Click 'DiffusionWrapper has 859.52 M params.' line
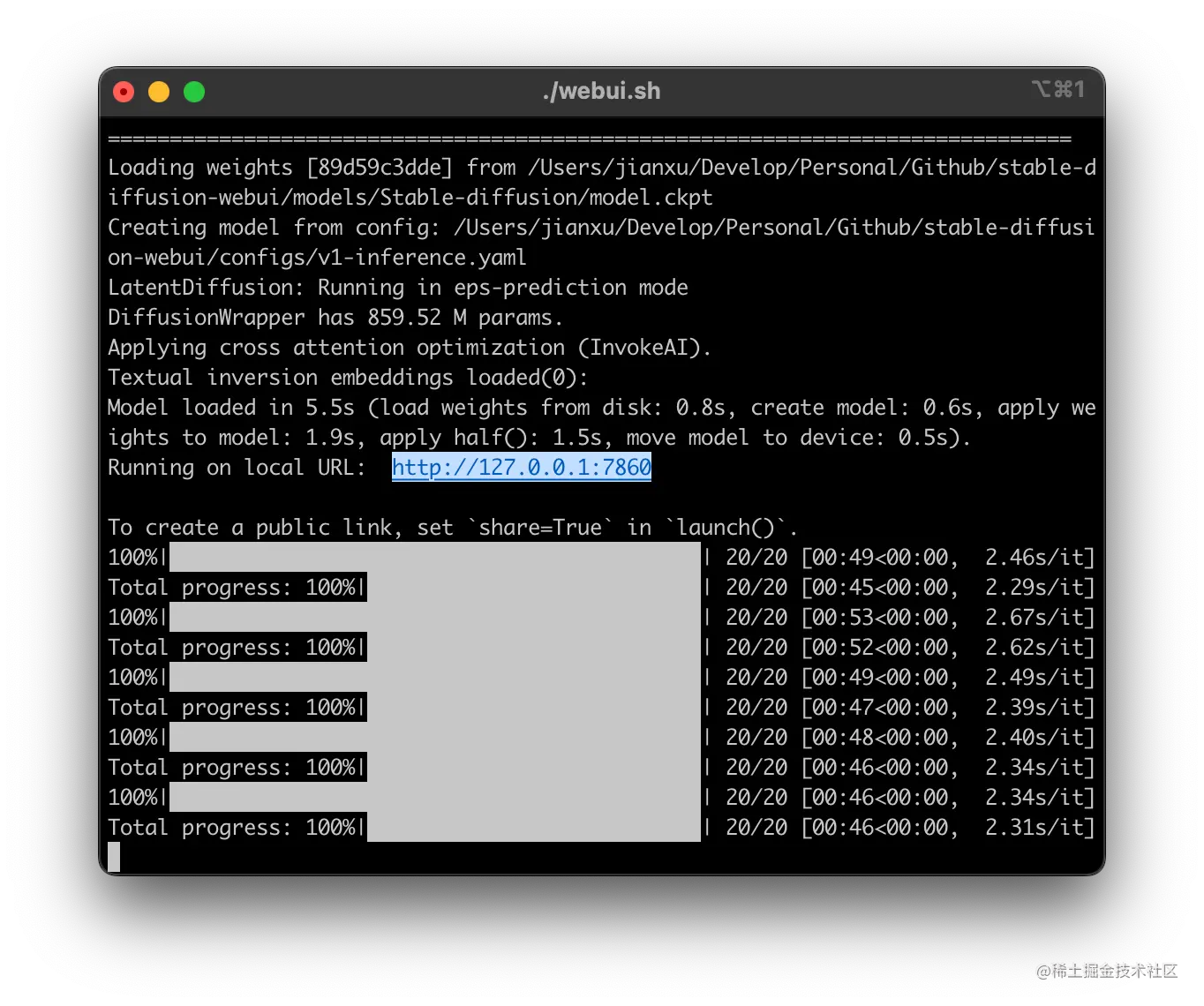Viewport: 1204px width, 1006px height. [x=335, y=318]
